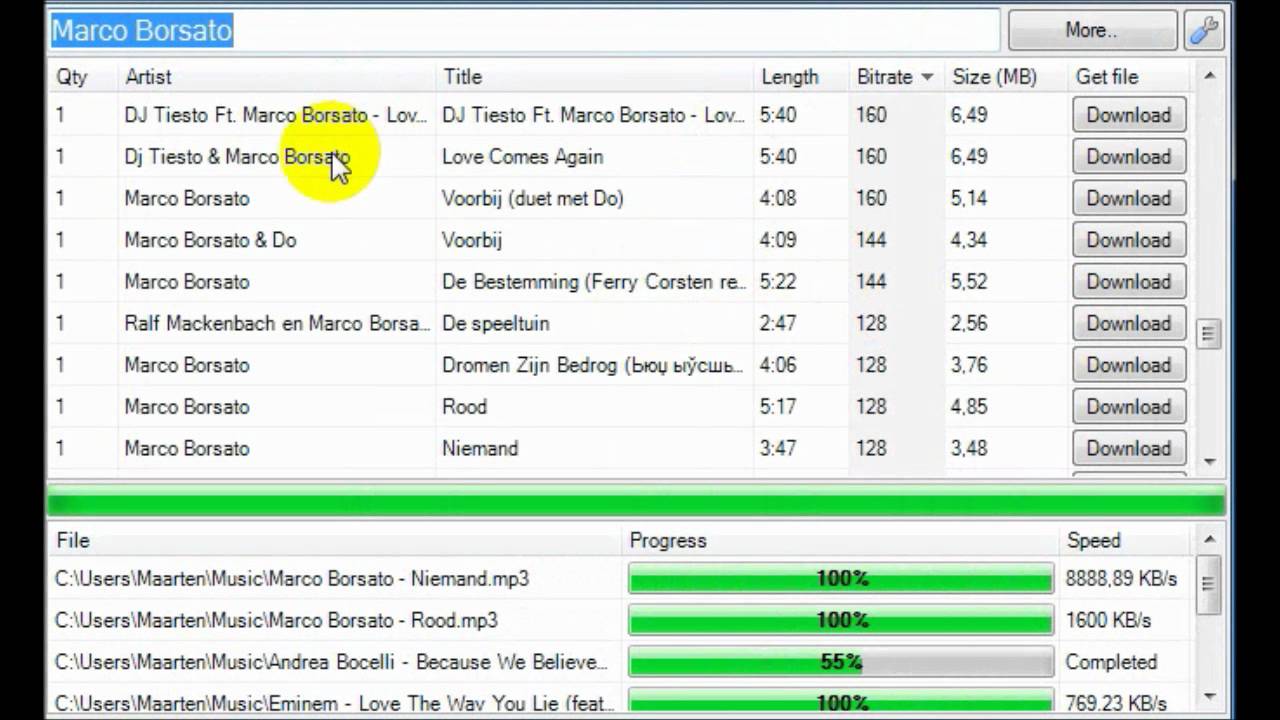
Task: Click the Completed status text
Action: point(1111,662)
